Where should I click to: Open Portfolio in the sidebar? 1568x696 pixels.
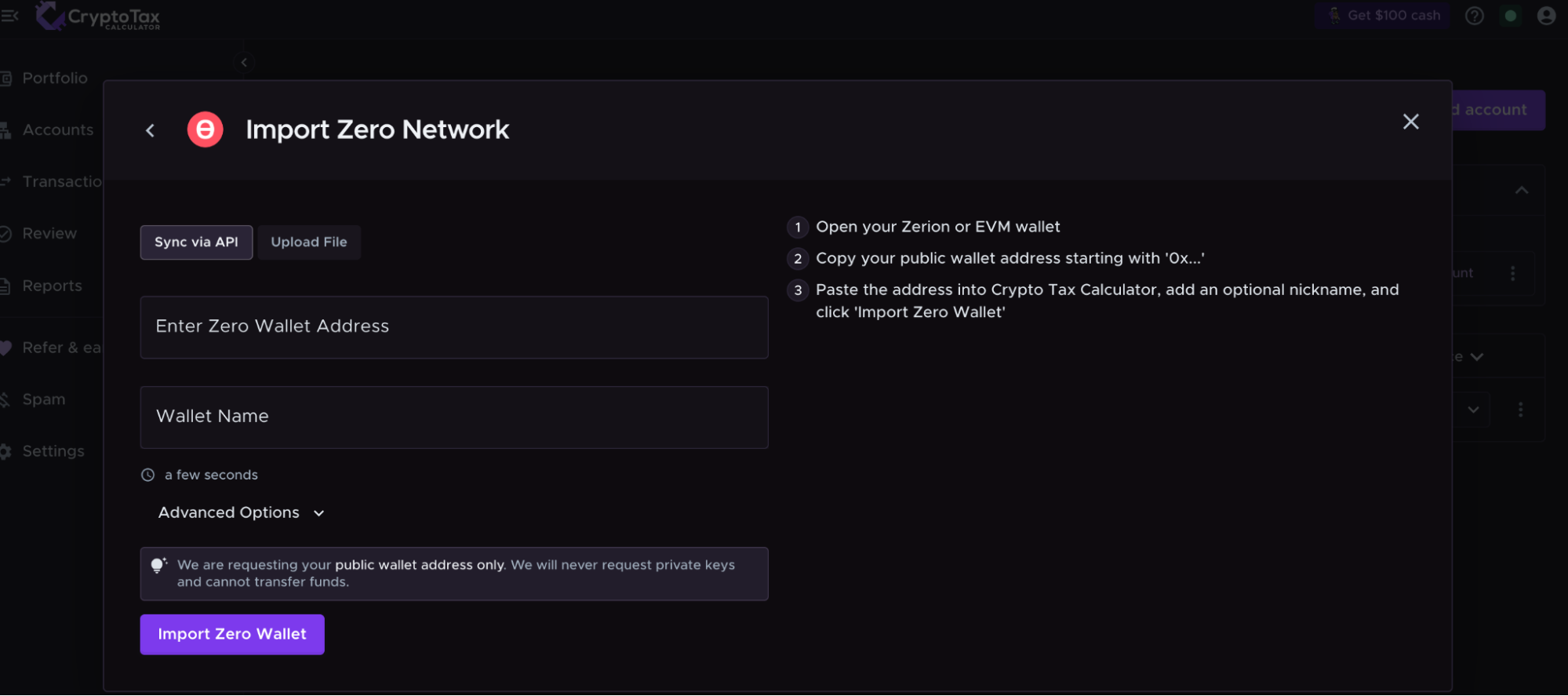54,78
